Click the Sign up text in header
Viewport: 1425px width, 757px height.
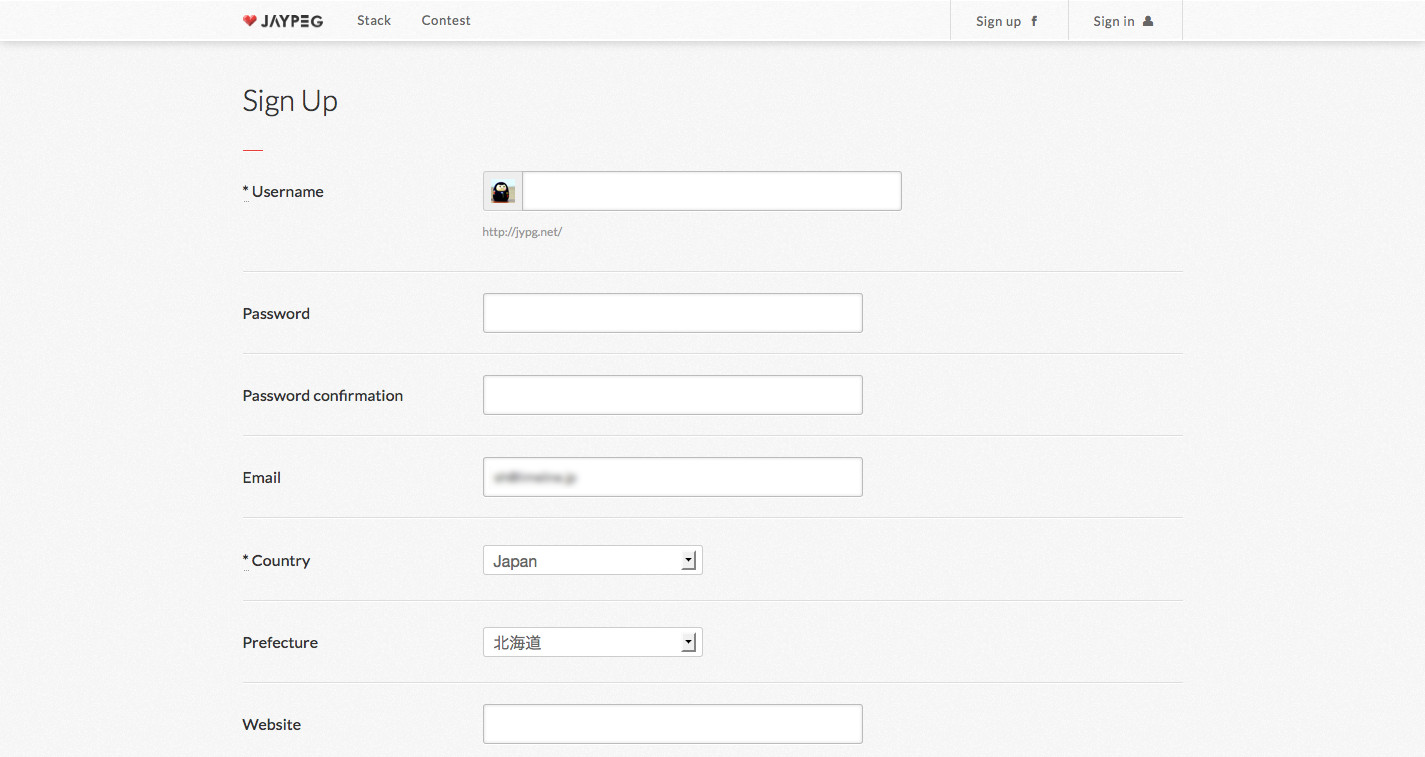pyautogui.click(x=998, y=21)
